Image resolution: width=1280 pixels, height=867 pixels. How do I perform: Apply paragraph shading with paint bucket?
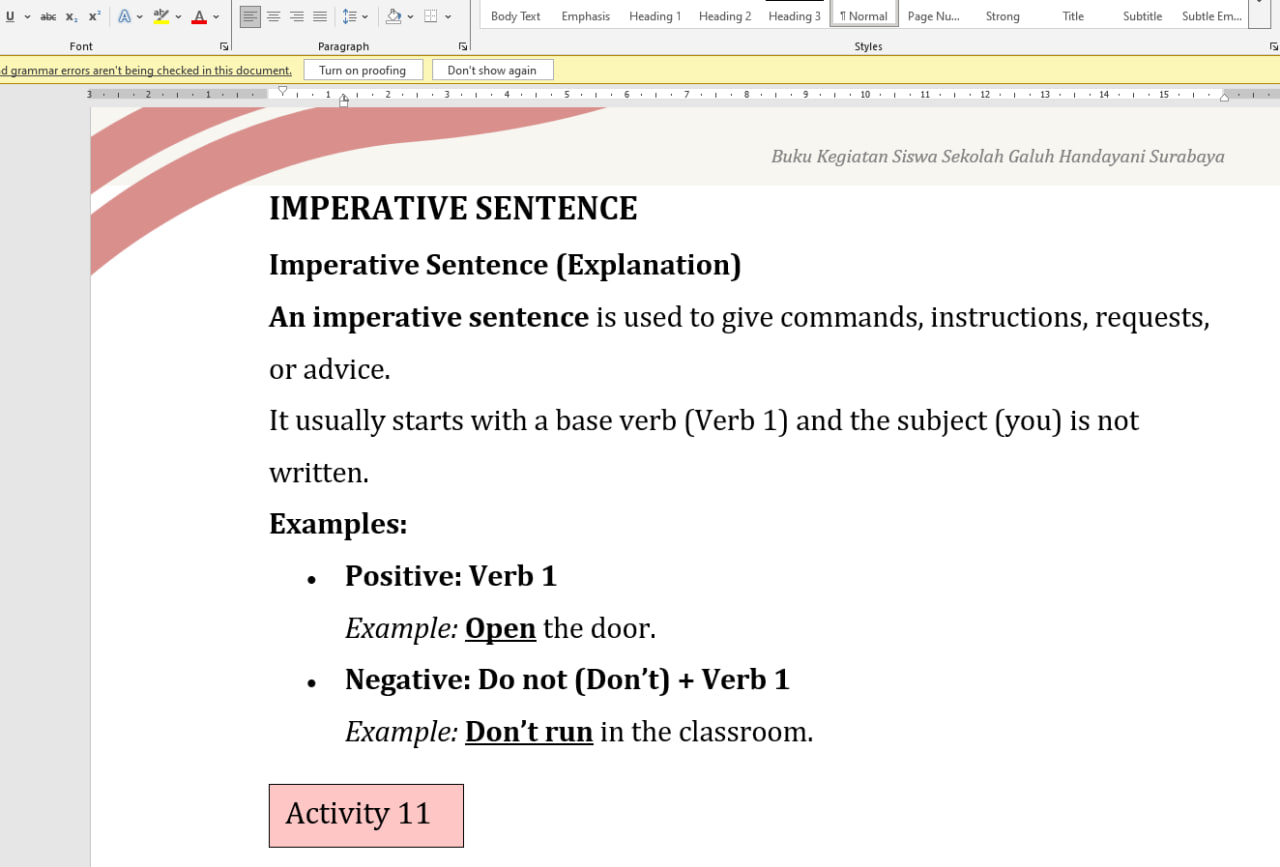(394, 16)
